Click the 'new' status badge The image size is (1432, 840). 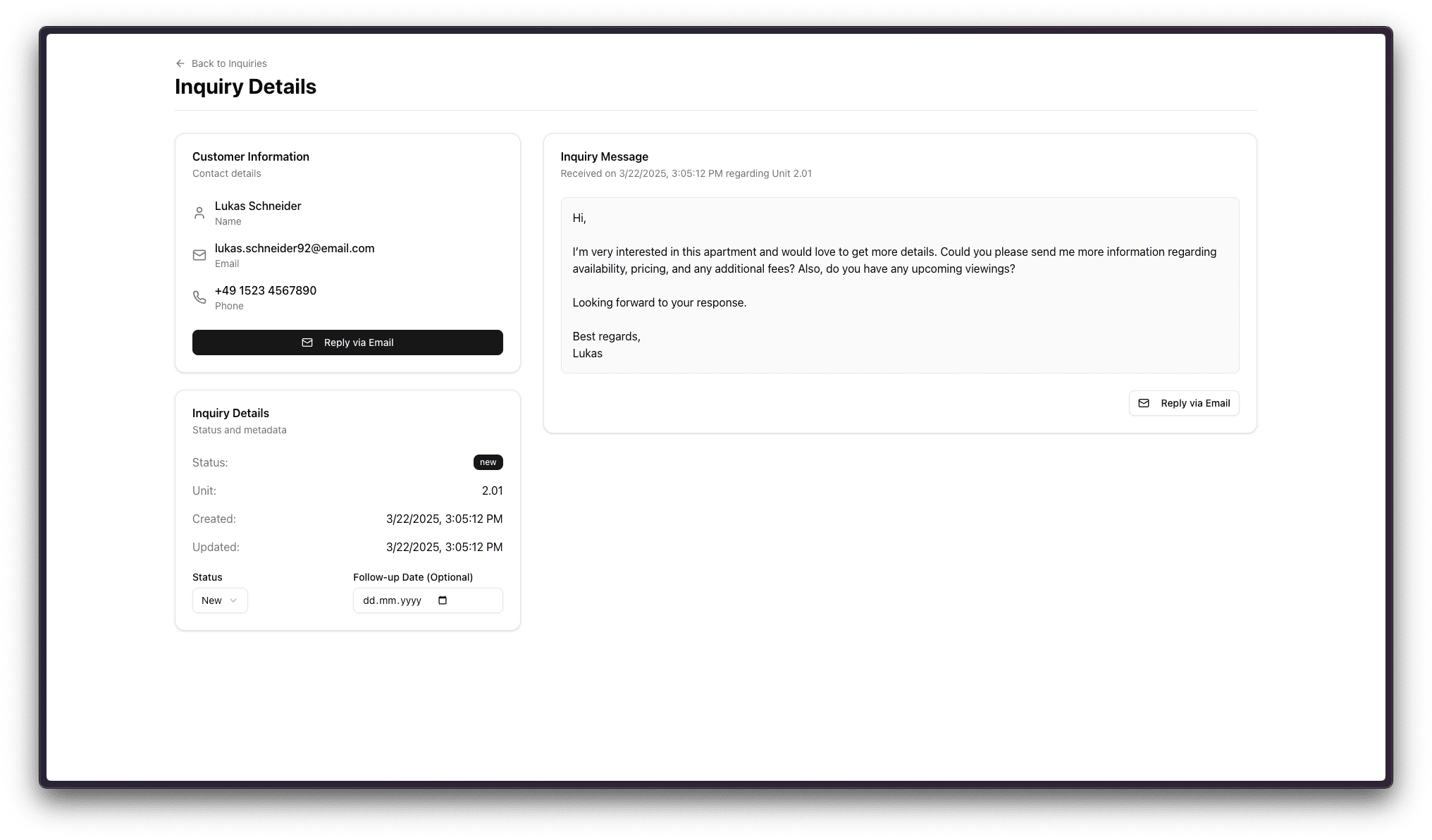coord(488,462)
